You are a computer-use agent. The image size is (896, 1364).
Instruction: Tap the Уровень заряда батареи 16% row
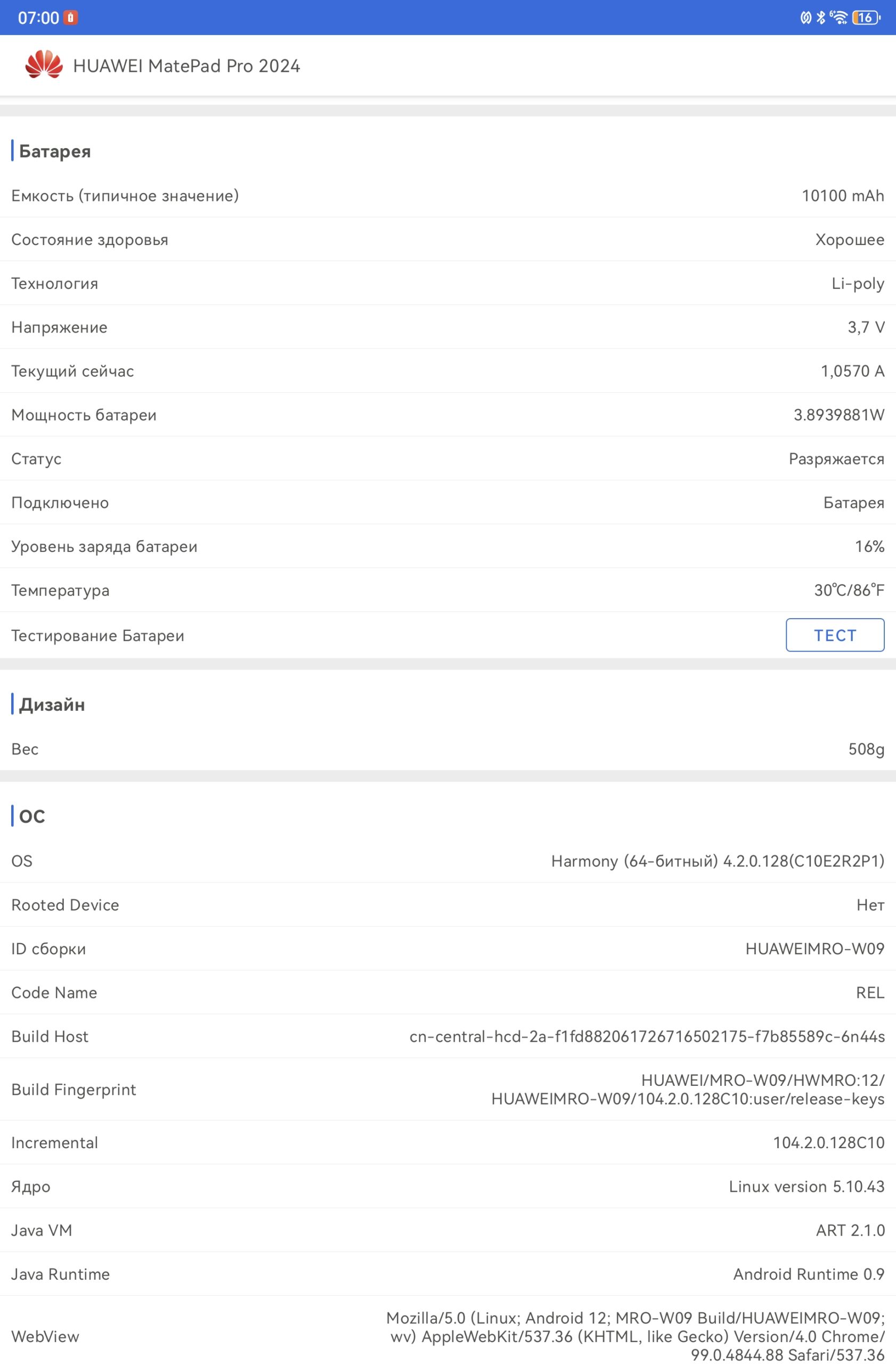tap(448, 546)
